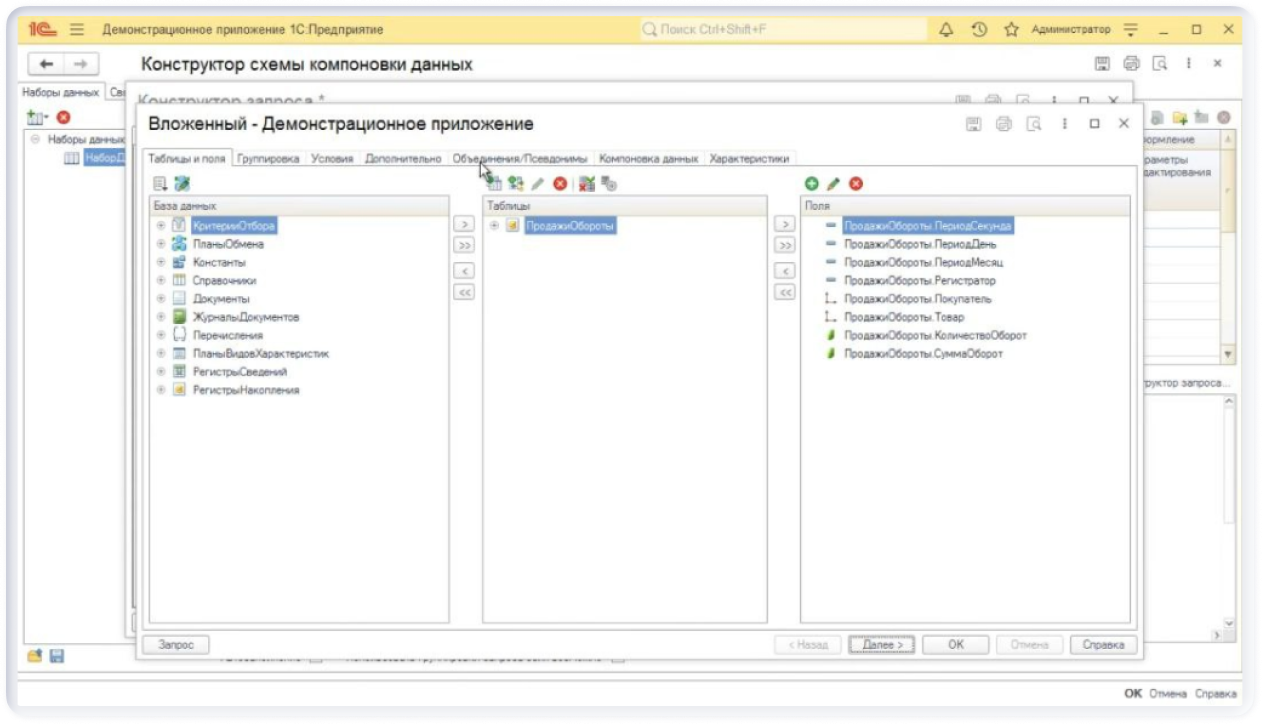Image resolution: width=1262 pixels, height=724 pixels.
Task: Expand the Справочники tree node
Action: tap(160, 281)
